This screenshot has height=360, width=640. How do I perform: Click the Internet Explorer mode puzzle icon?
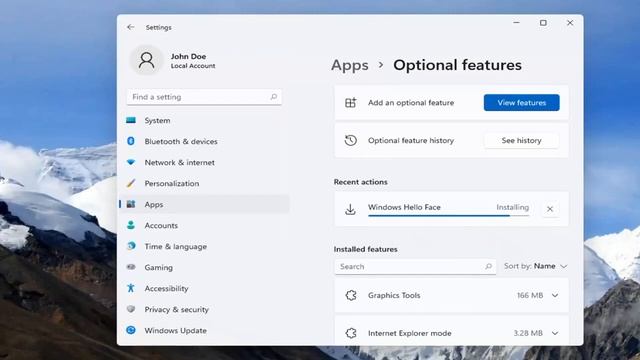[351, 333]
